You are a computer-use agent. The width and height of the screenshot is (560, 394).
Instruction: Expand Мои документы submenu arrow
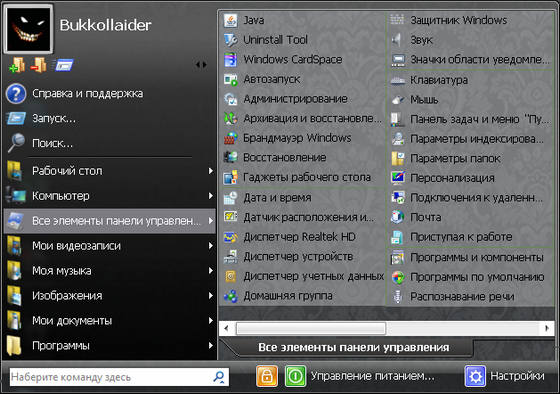(x=211, y=321)
